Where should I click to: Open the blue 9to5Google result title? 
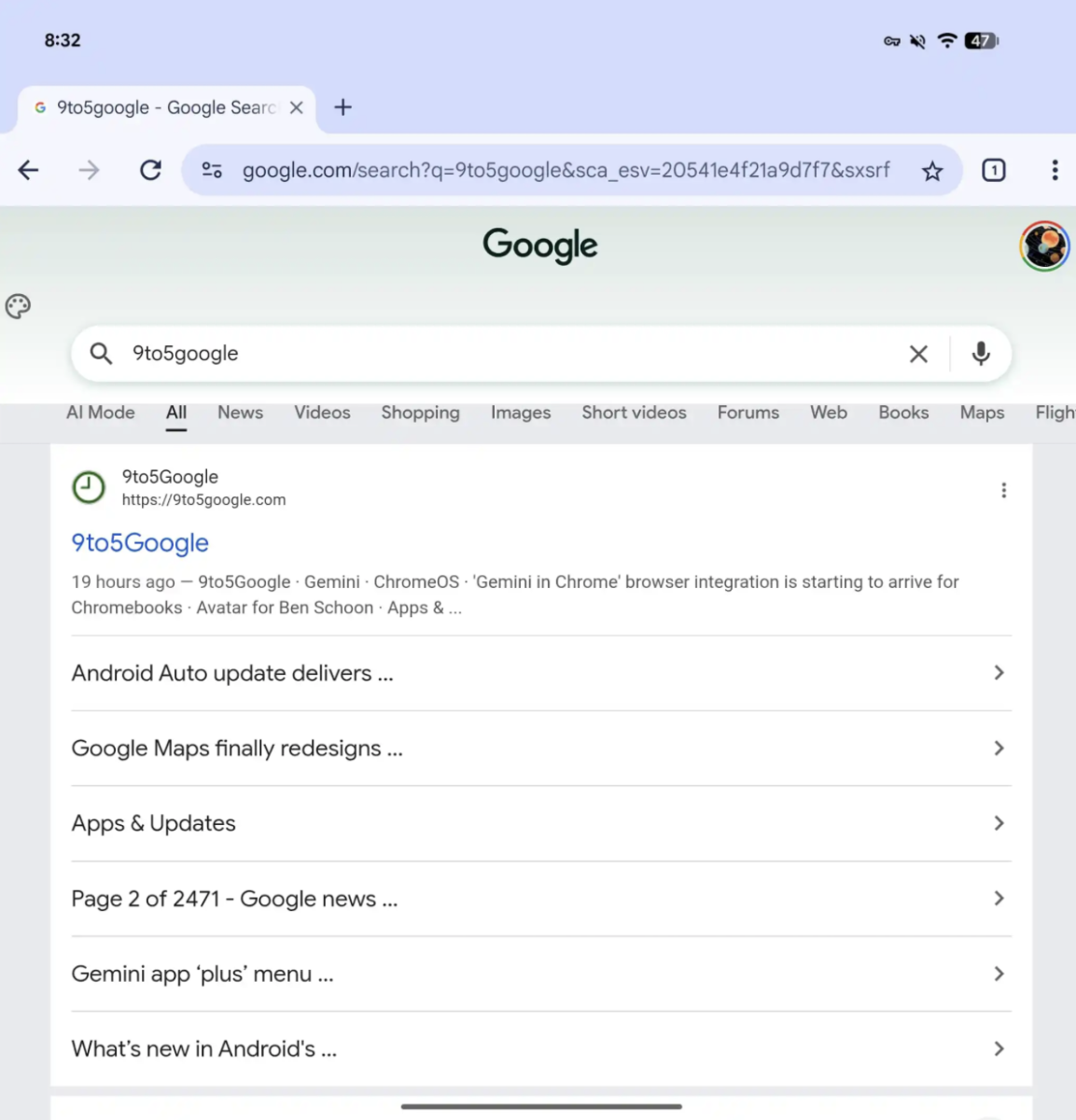point(140,543)
